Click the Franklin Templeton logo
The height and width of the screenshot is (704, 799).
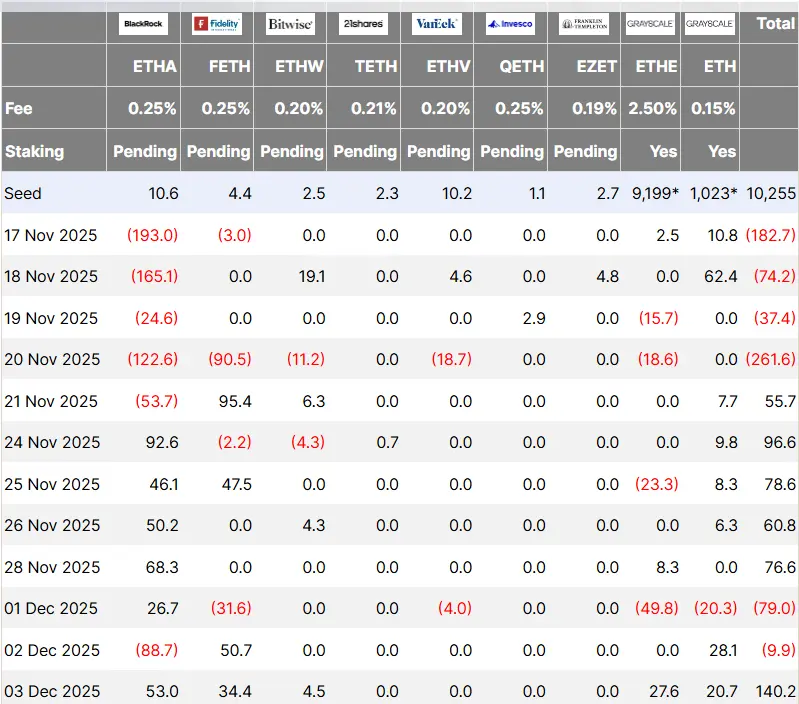[584, 24]
